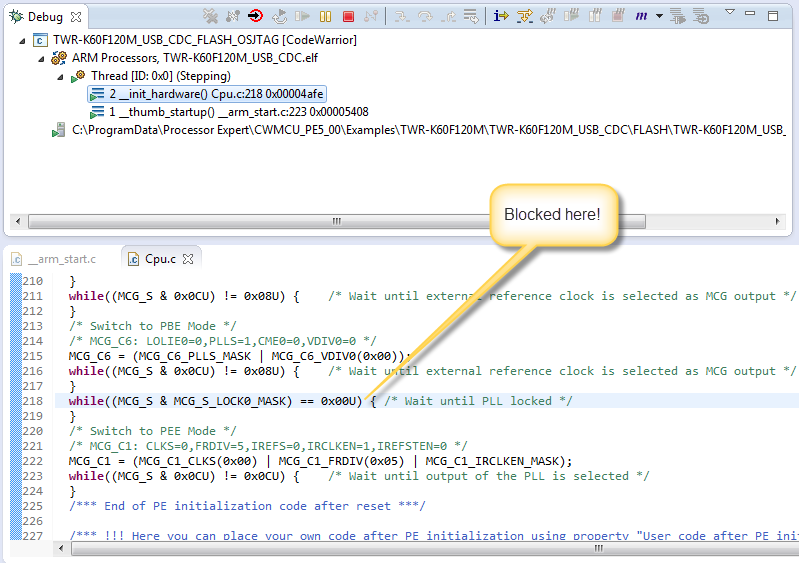Click the Debug view horizontal scrollbar
The height and width of the screenshot is (563, 799).
click(x=400, y=221)
